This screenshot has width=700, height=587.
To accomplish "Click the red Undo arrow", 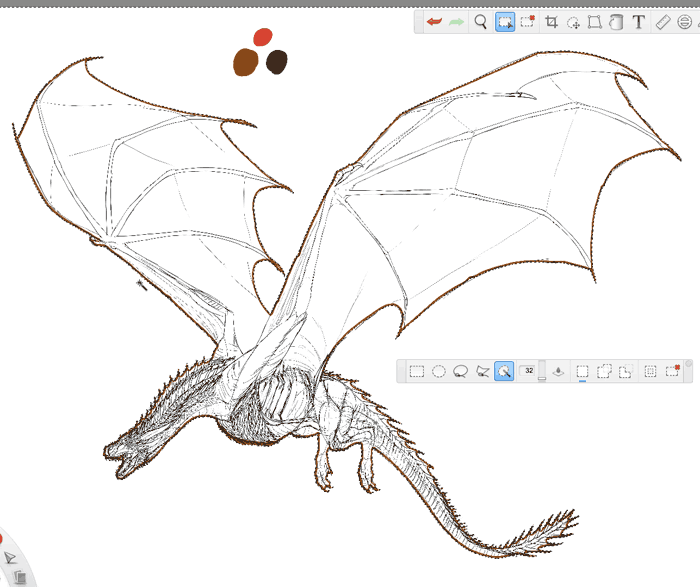I will [434, 21].
